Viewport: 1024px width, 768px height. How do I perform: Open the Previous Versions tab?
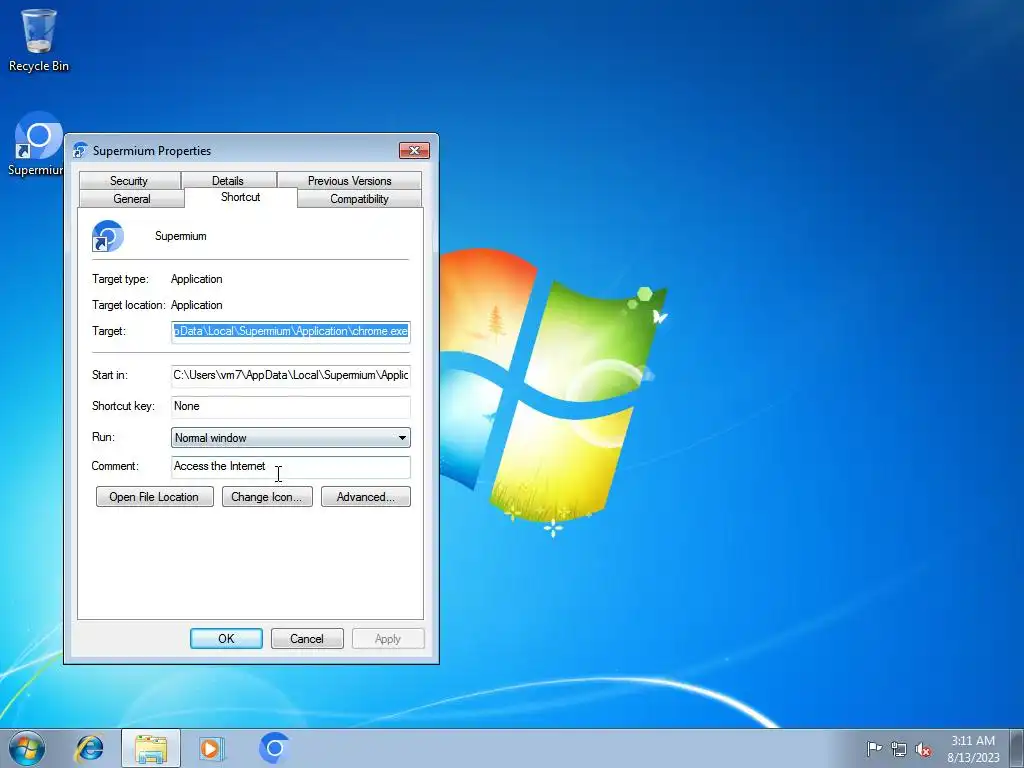tap(349, 180)
